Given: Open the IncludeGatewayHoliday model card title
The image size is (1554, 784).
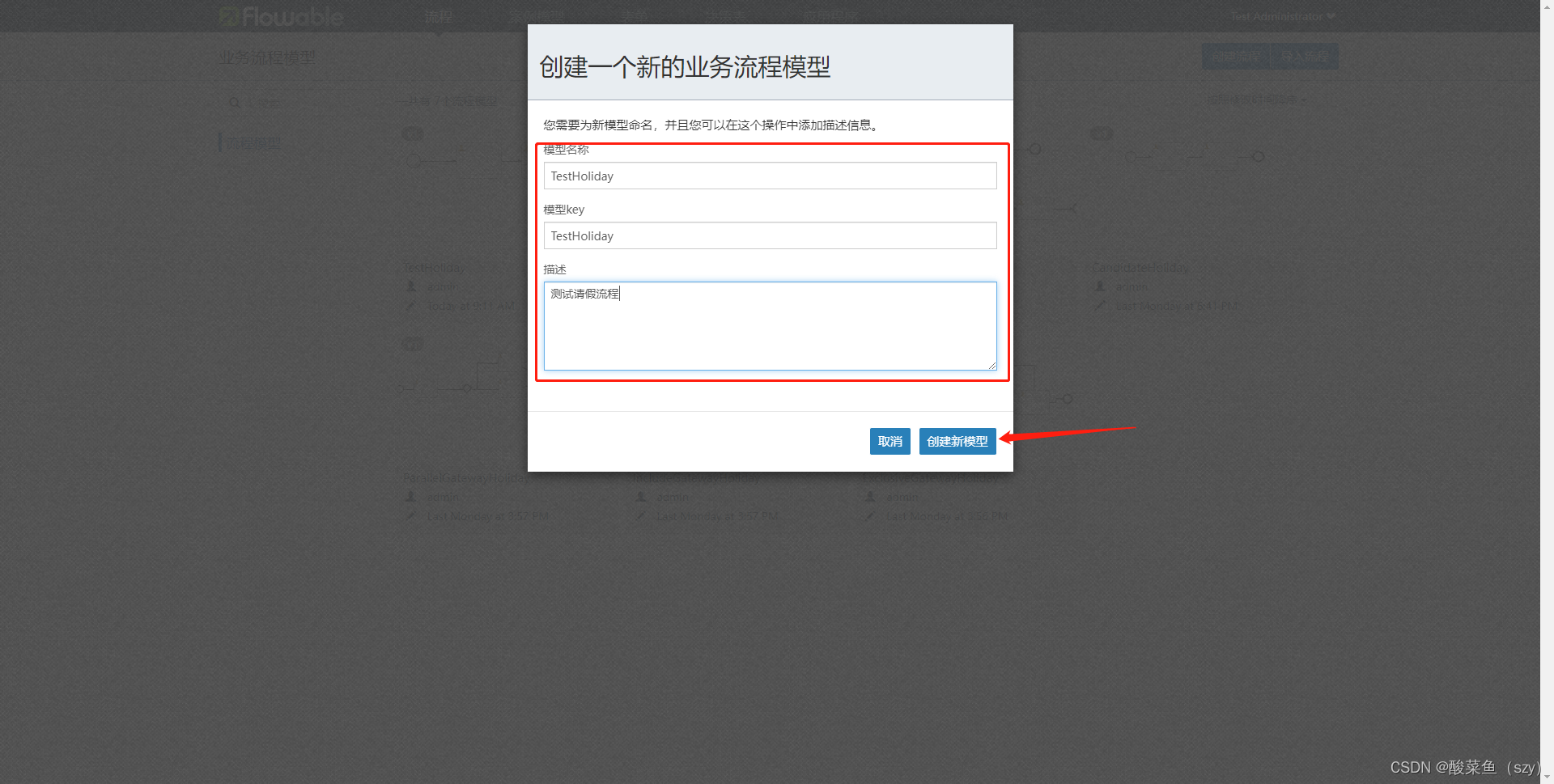Looking at the screenshot, I should point(696,478).
